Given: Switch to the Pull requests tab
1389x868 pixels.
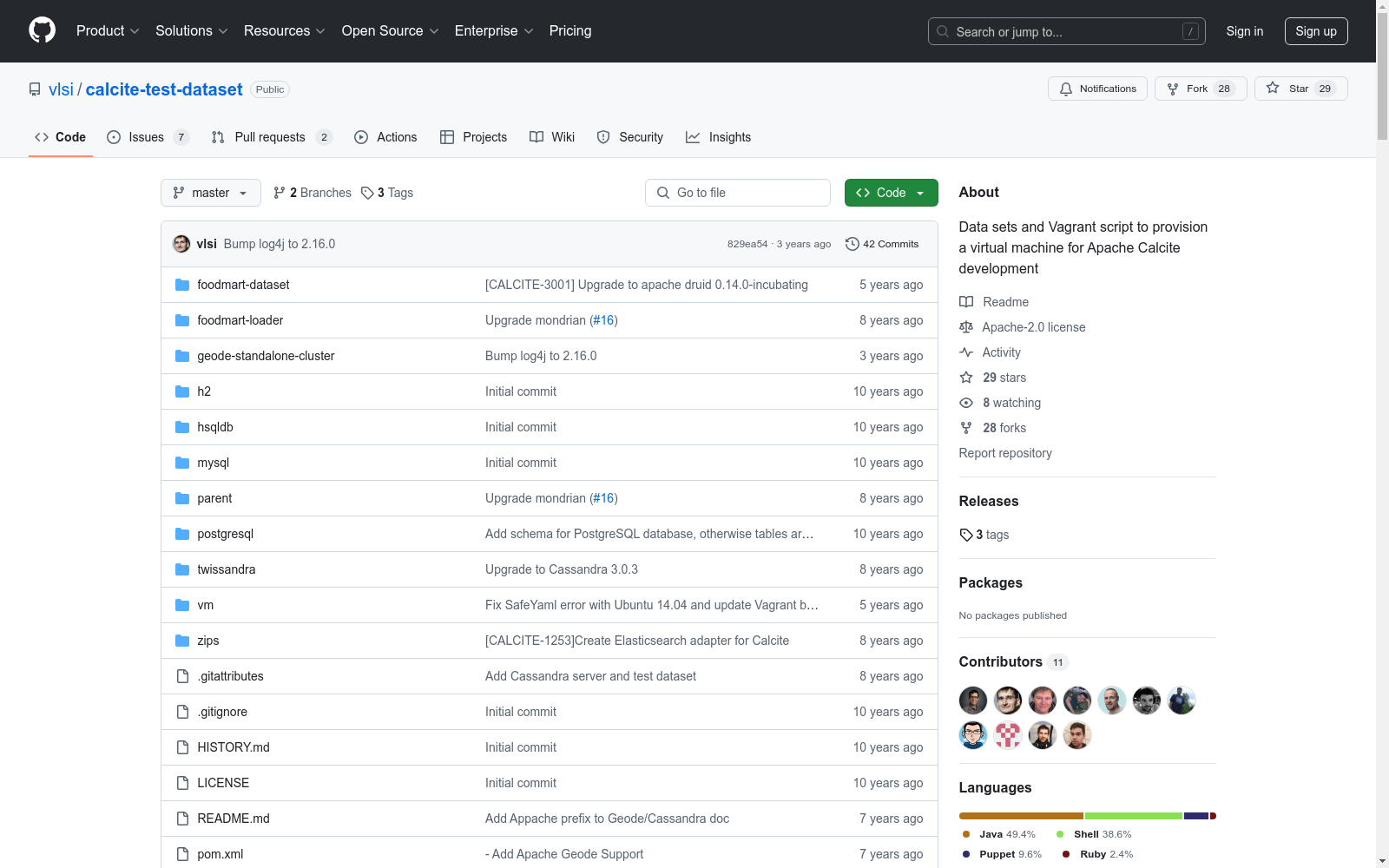Looking at the screenshot, I should click(x=272, y=137).
